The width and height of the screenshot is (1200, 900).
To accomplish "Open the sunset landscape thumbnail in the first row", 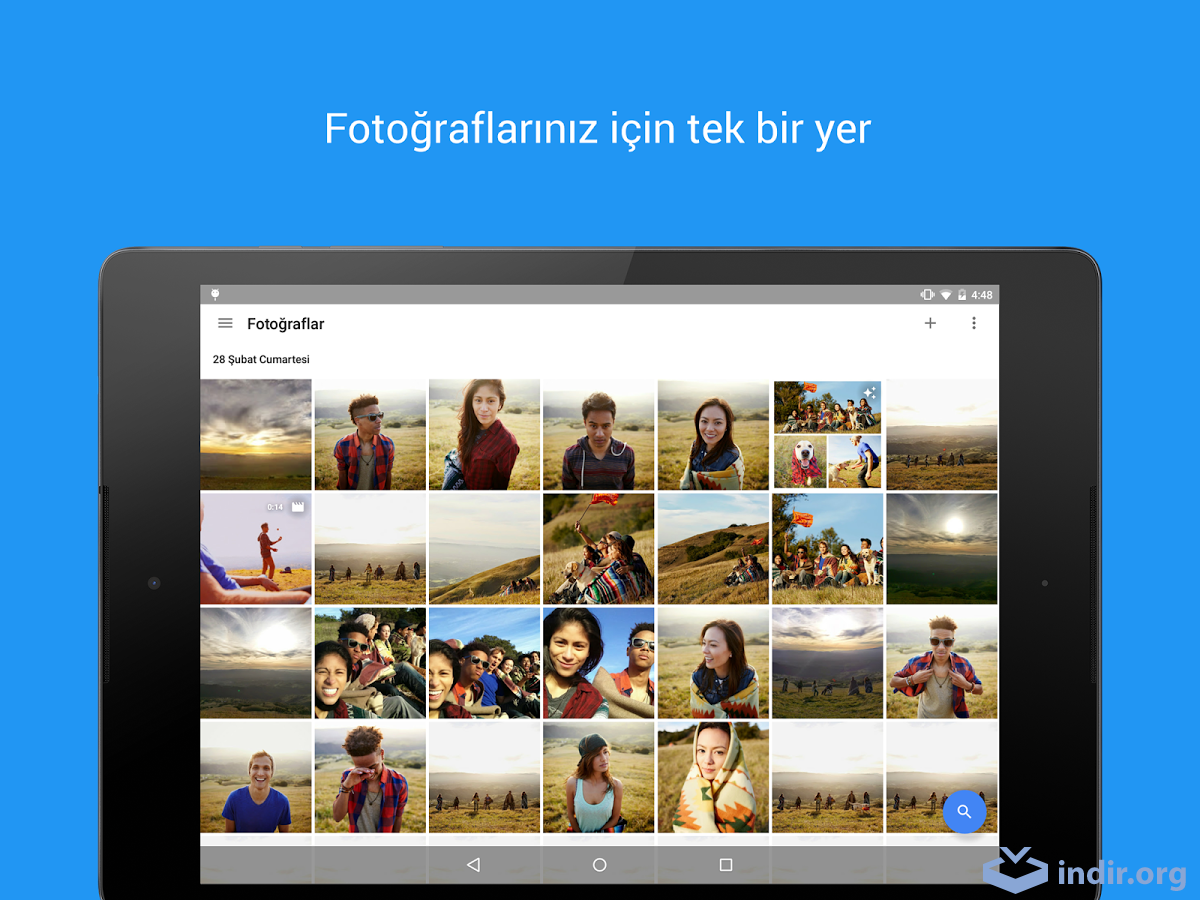I will tap(255, 434).
